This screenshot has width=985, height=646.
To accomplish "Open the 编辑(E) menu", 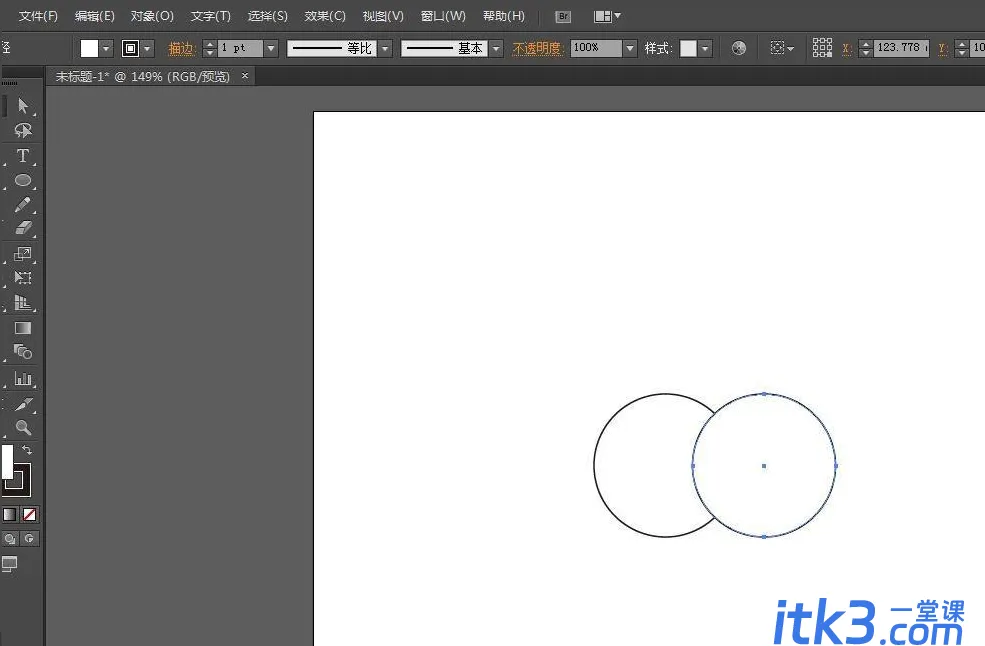I will click(x=95, y=16).
